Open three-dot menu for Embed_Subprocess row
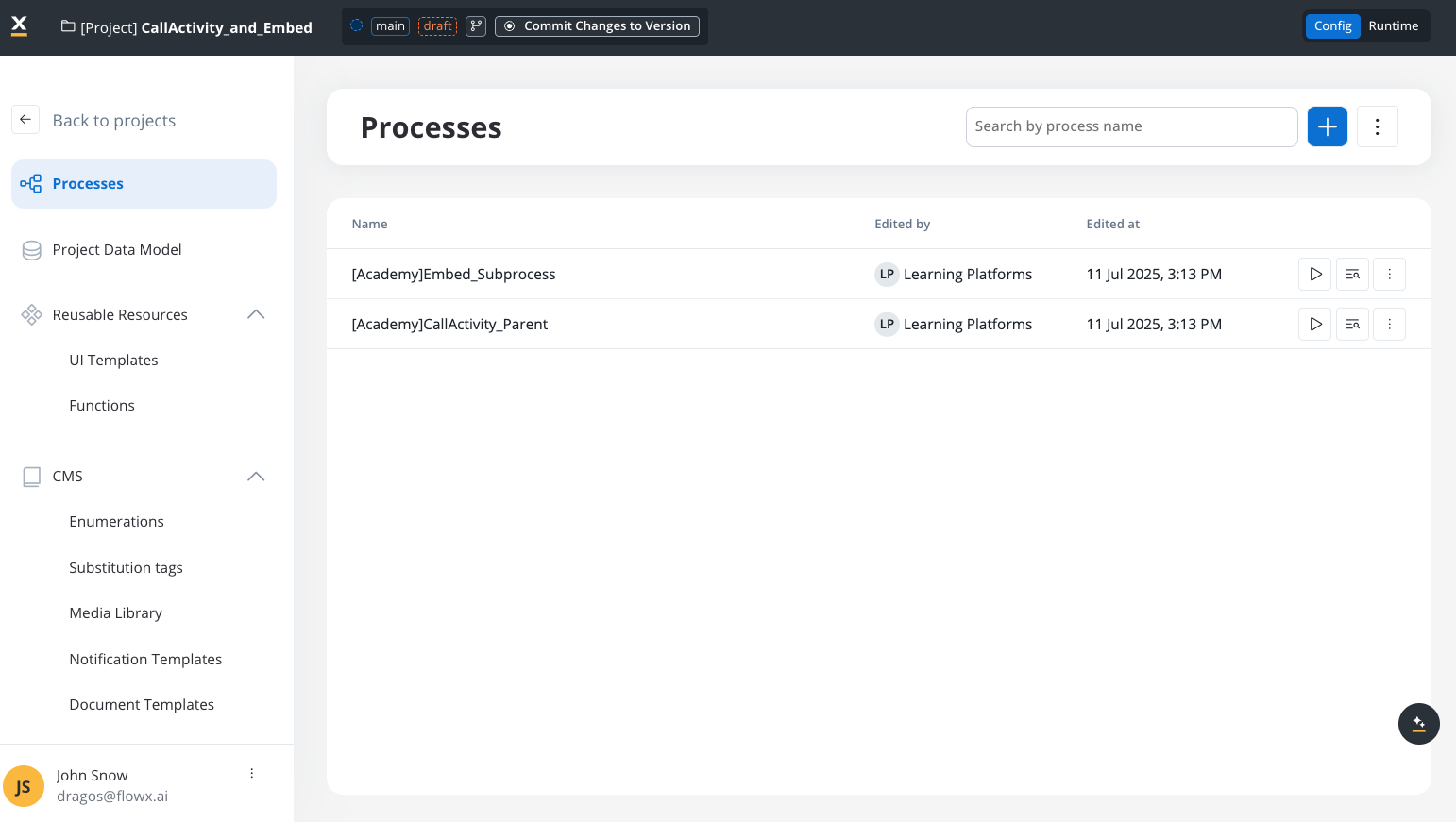This screenshot has height=822, width=1456. pyautogui.click(x=1389, y=275)
